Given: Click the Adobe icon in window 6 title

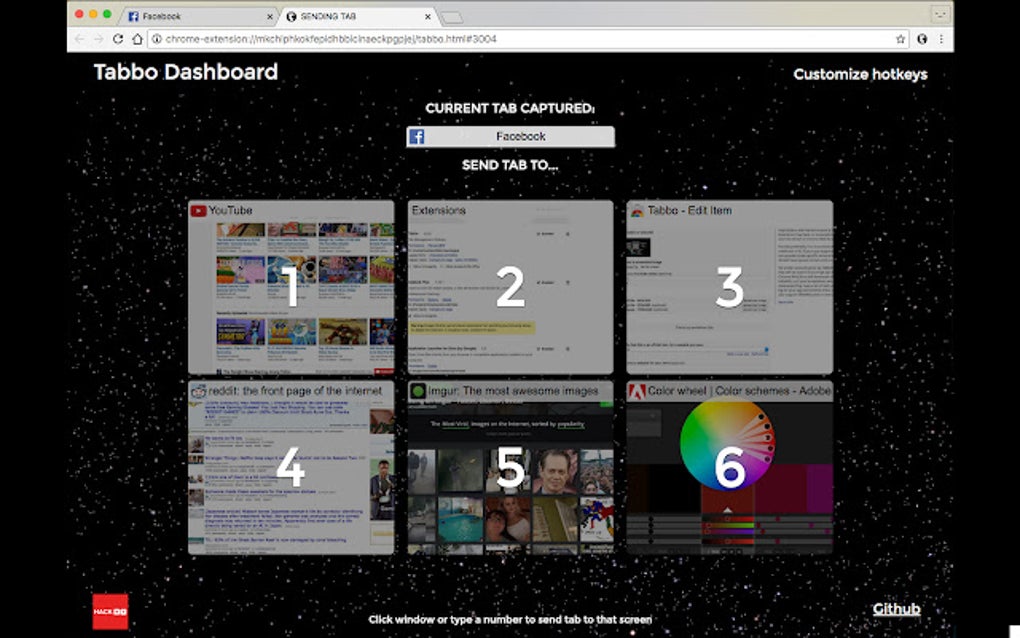Looking at the screenshot, I should [x=637, y=391].
